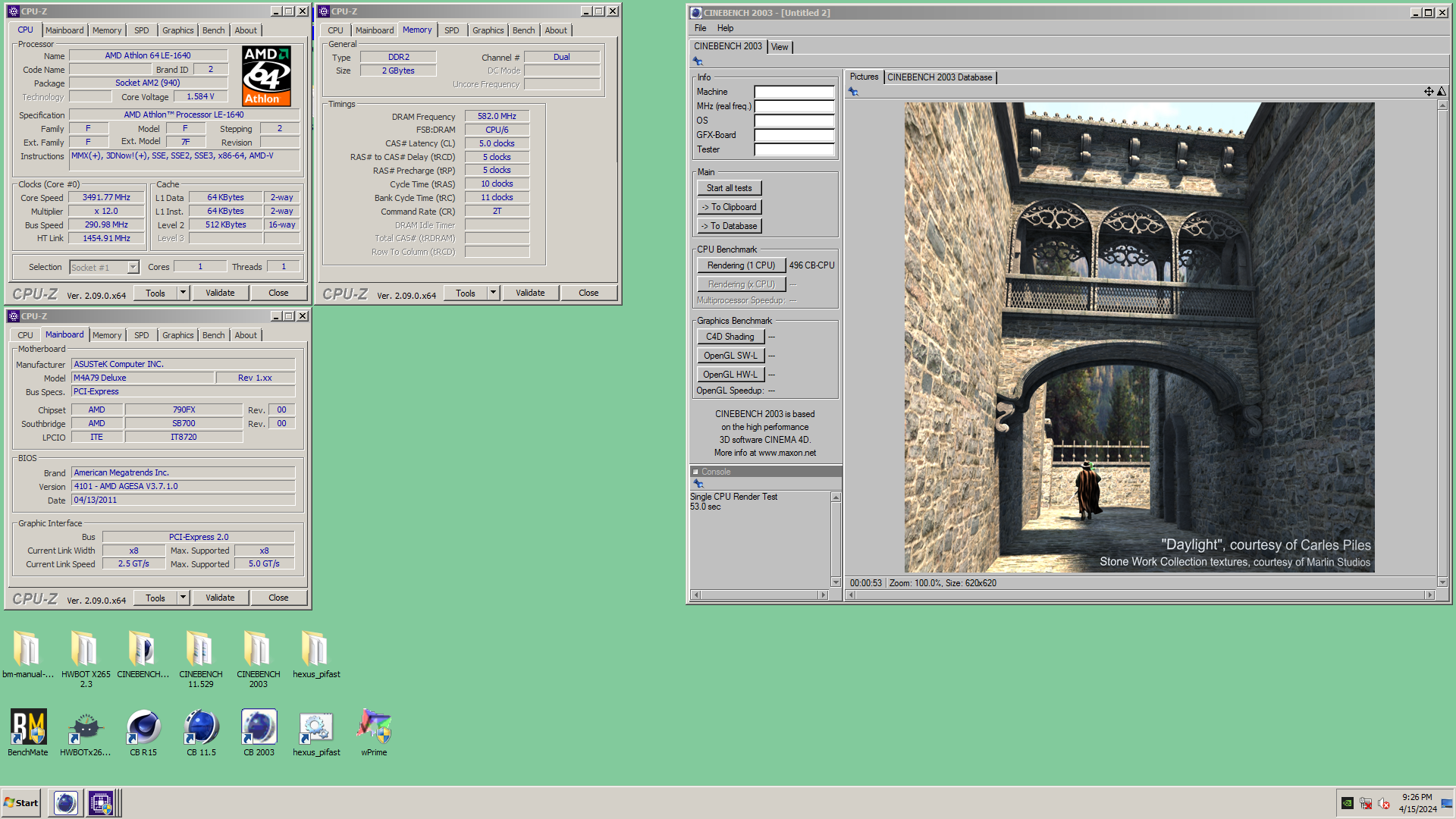Open SPD tab in the Memory CPU-Z window

452,30
